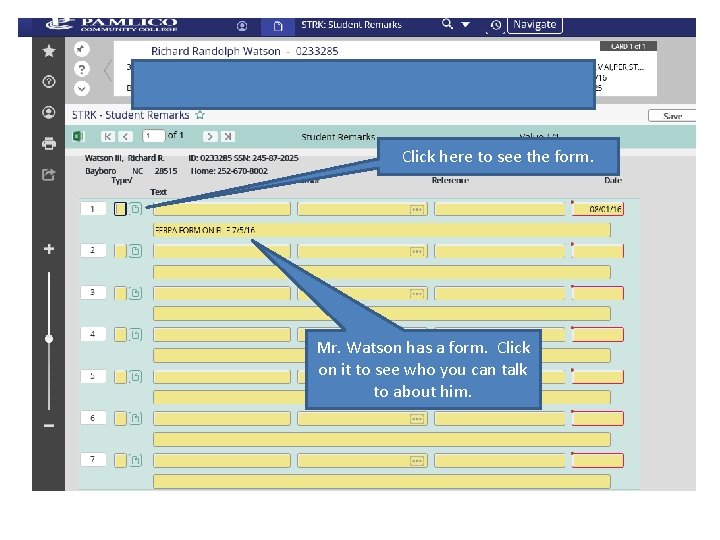Screen dimensions: 720x540
Task: Open the ellipsis lookup button on row 6
Action: point(416,419)
